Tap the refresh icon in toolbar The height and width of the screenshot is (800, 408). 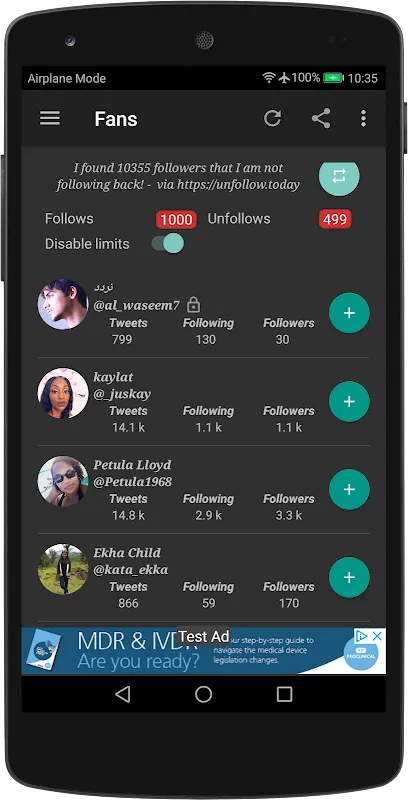pos(272,118)
